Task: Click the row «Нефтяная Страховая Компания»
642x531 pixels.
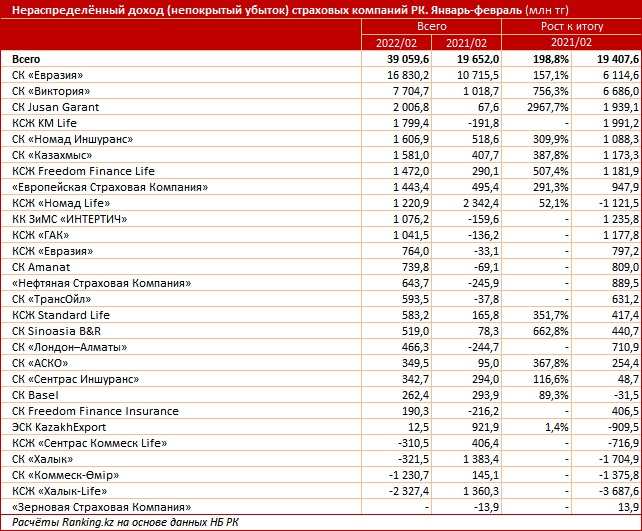Action: pyautogui.click(x=102, y=283)
